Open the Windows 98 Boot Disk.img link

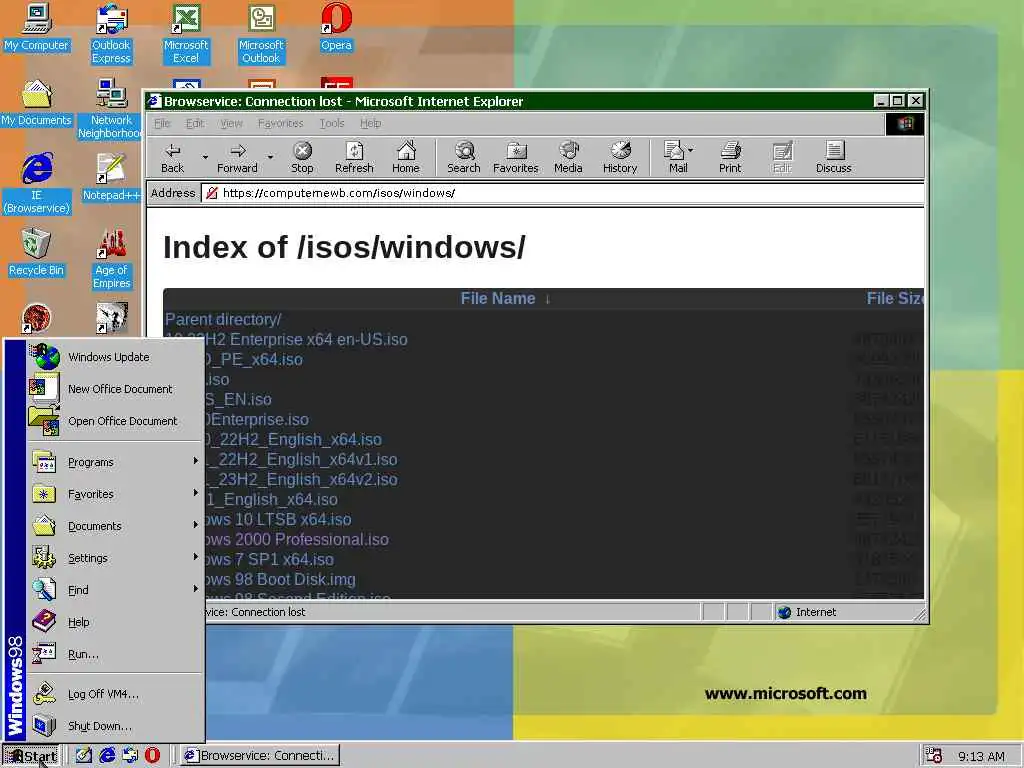pyautogui.click(x=280, y=579)
